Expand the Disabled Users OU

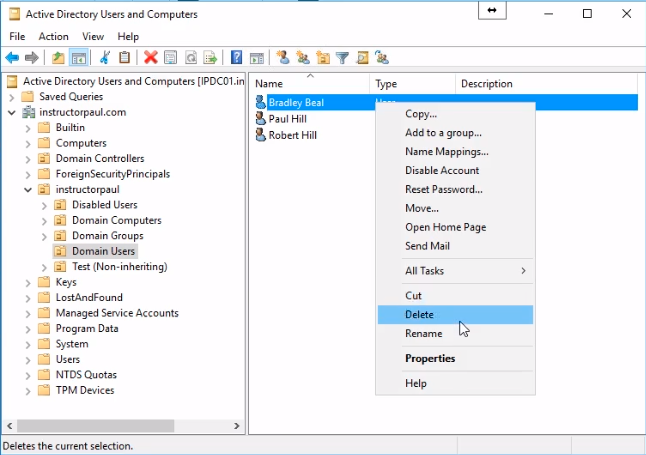44,205
